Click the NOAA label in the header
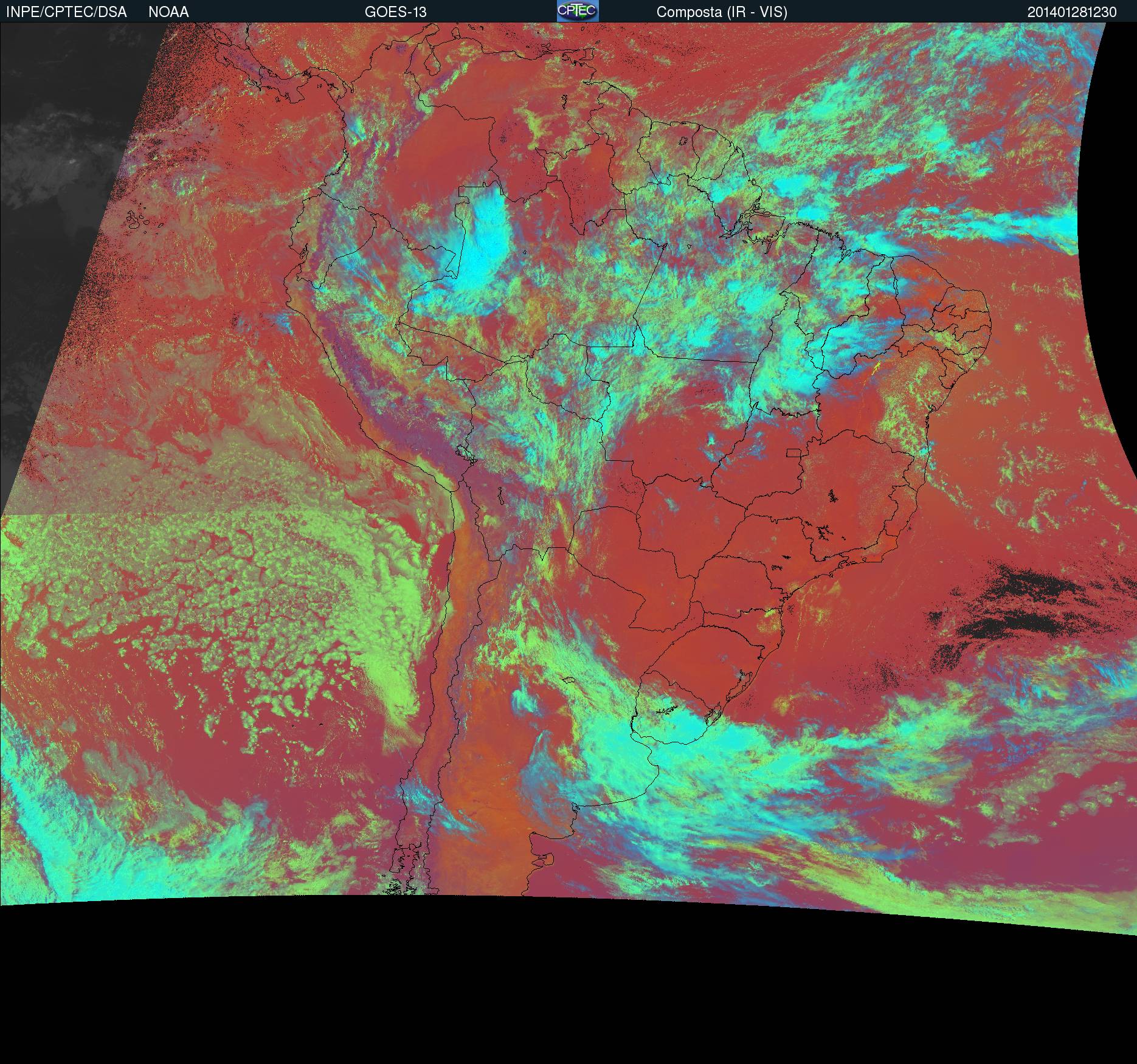The width and height of the screenshot is (1137, 1064). tap(168, 12)
